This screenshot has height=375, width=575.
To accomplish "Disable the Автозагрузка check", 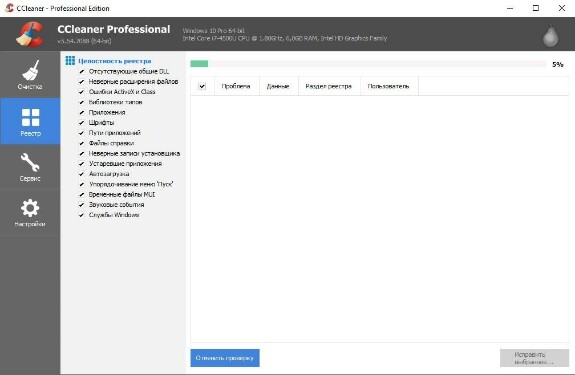I will (x=81, y=174).
